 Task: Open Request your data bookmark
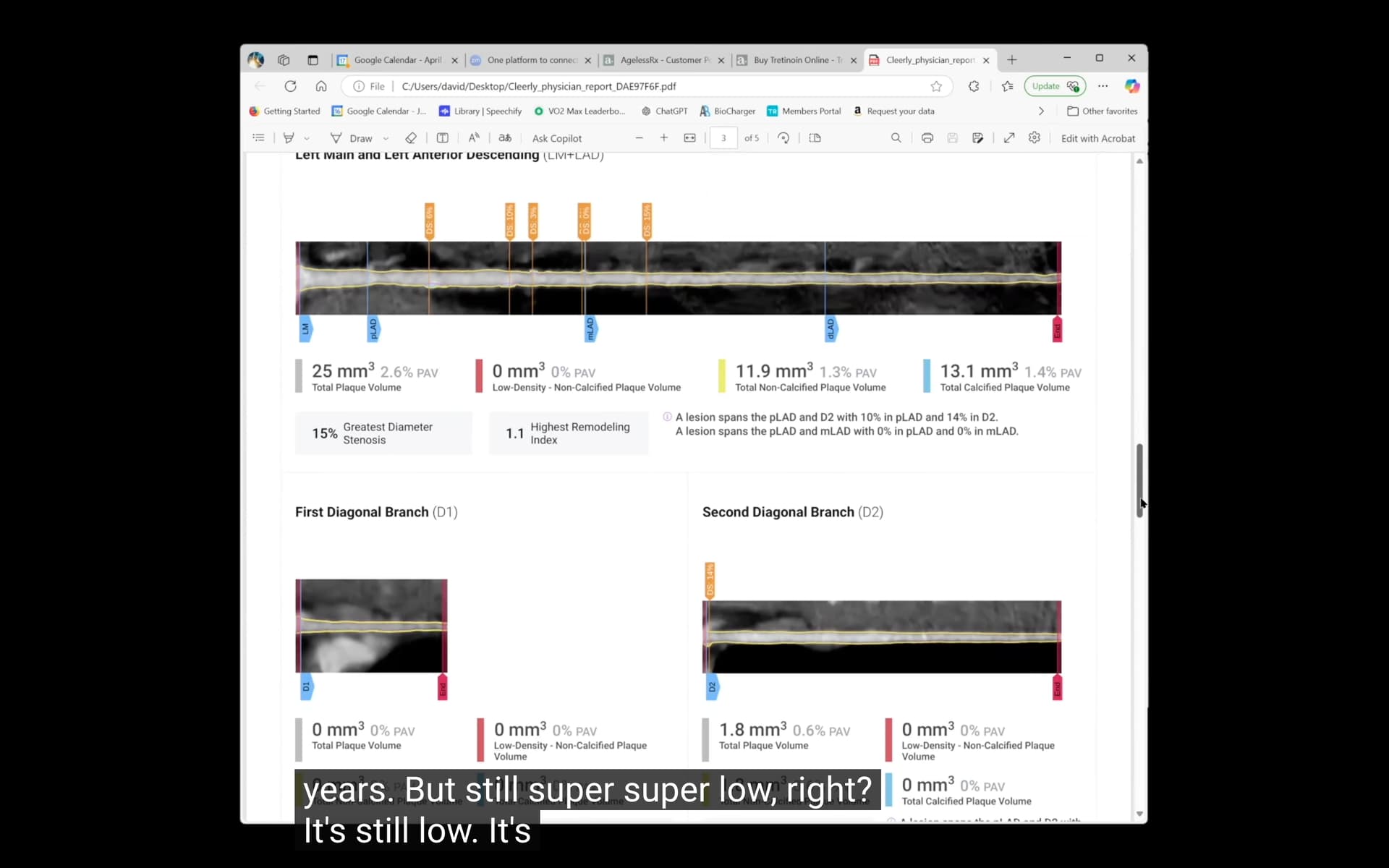[x=893, y=111]
